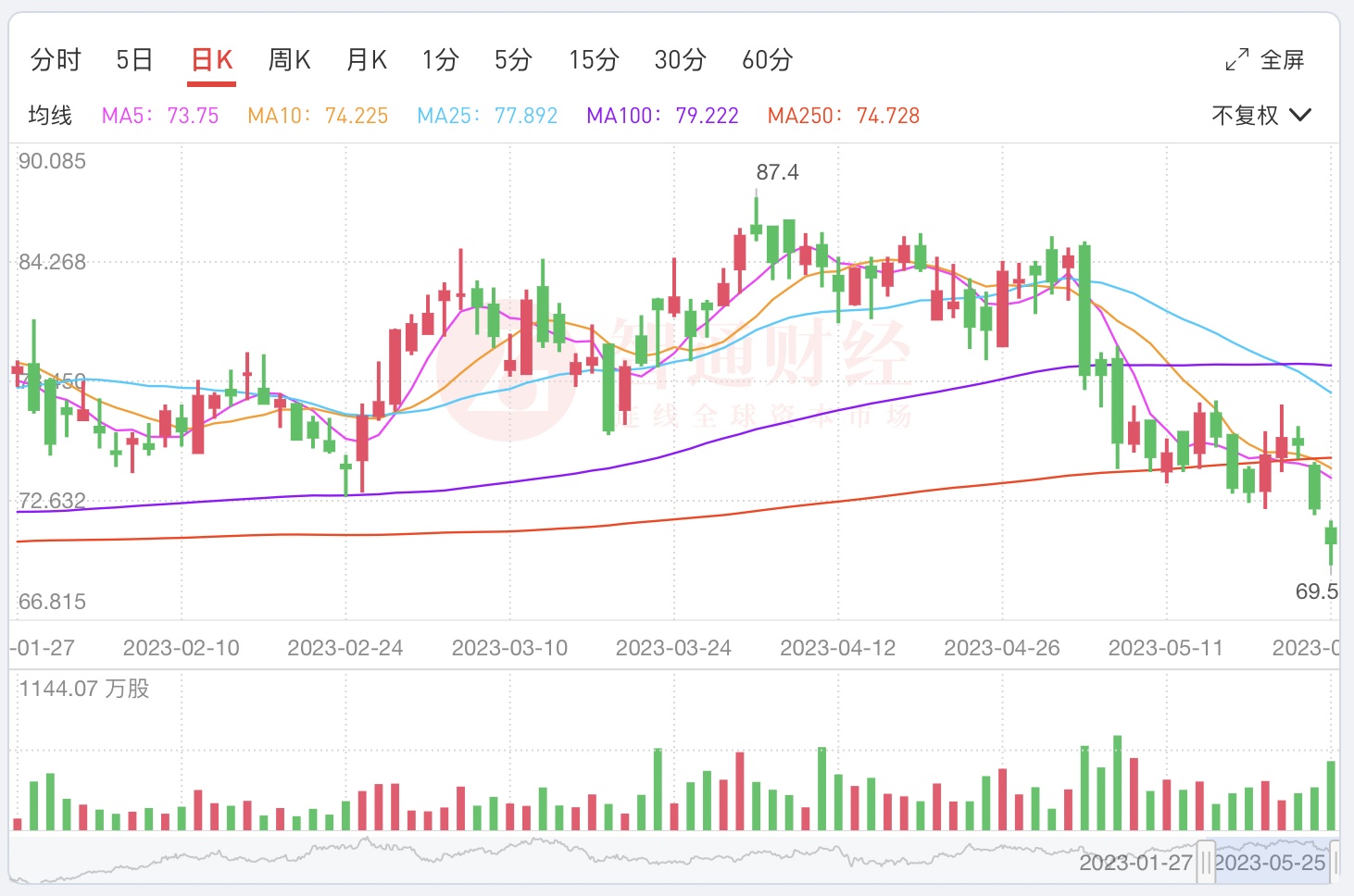Click the MA25 moving average label
This screenshot has height=896, width=1354.
click(x=487, y=116)
